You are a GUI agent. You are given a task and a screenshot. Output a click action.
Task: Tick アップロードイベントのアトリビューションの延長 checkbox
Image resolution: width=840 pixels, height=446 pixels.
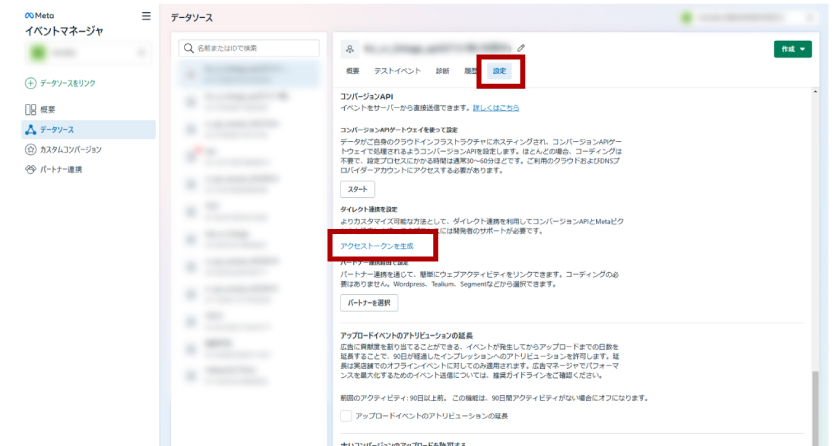346,415
